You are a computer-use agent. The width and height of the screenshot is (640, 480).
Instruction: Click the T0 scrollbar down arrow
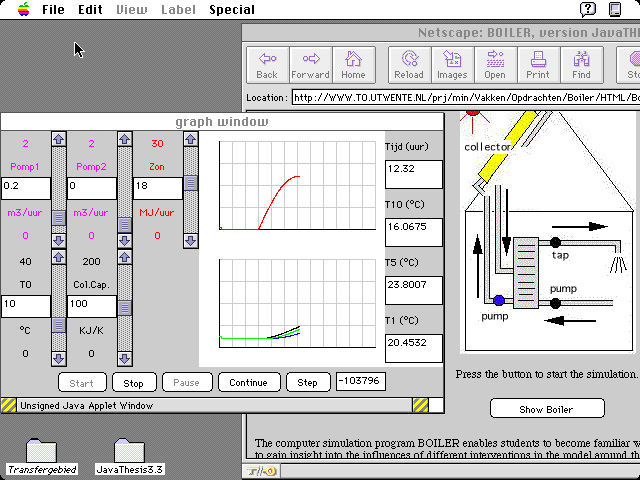pos(59,358)
